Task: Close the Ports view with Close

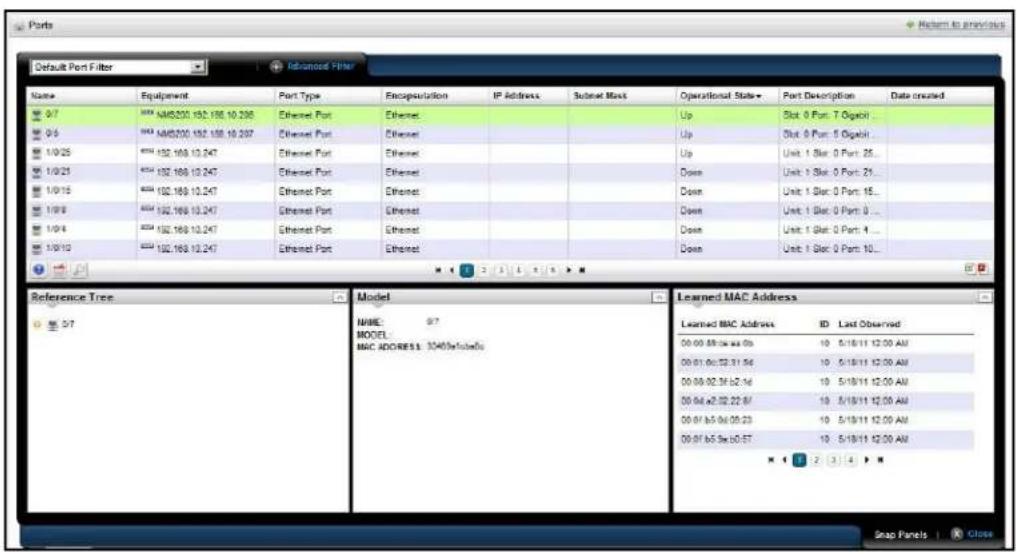Action: pos(972,534)
